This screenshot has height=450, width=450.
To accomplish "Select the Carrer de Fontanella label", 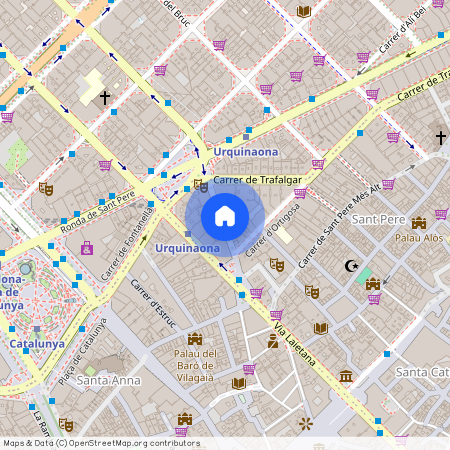I will pos(127,244).
